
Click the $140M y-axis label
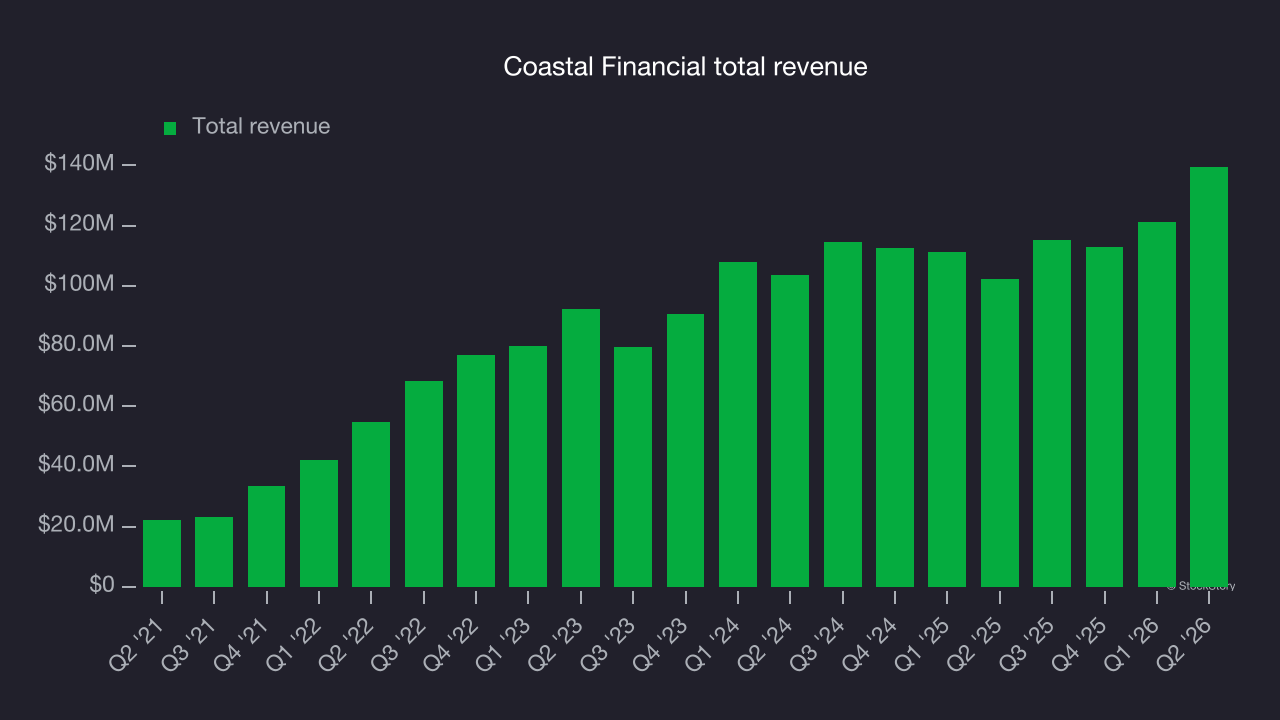pos(79,163)
